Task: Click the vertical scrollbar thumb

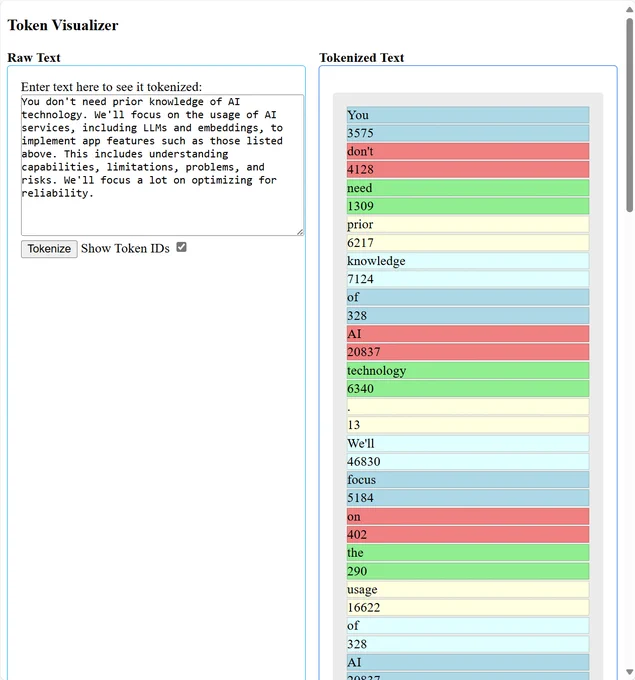Action: 629,115
